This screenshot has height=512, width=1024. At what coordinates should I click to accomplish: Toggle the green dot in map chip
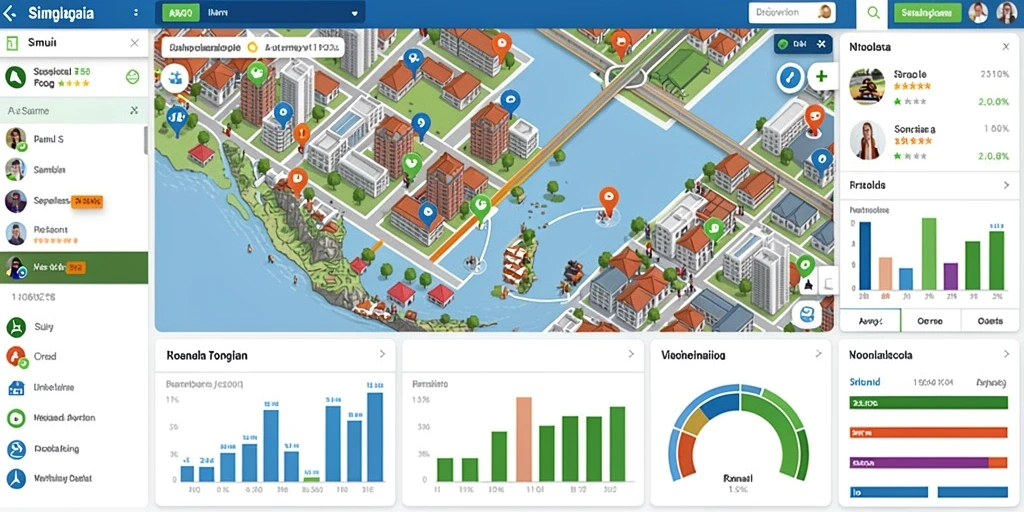pyautogui.click(x=784, y=44)
